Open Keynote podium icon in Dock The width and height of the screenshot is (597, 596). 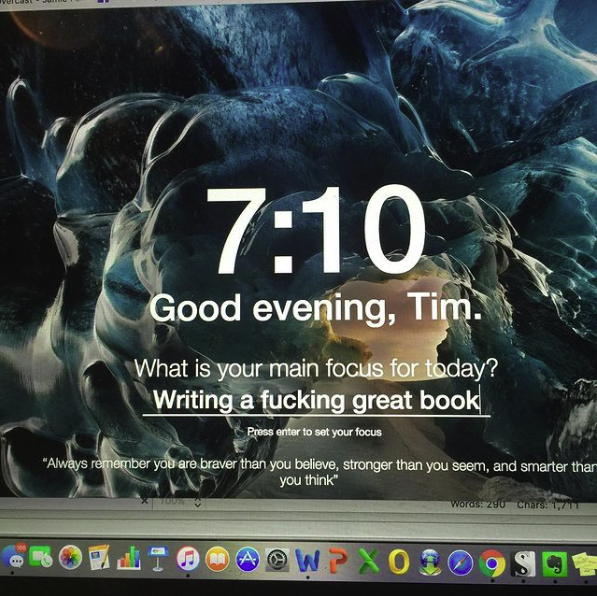click(158, 558)
